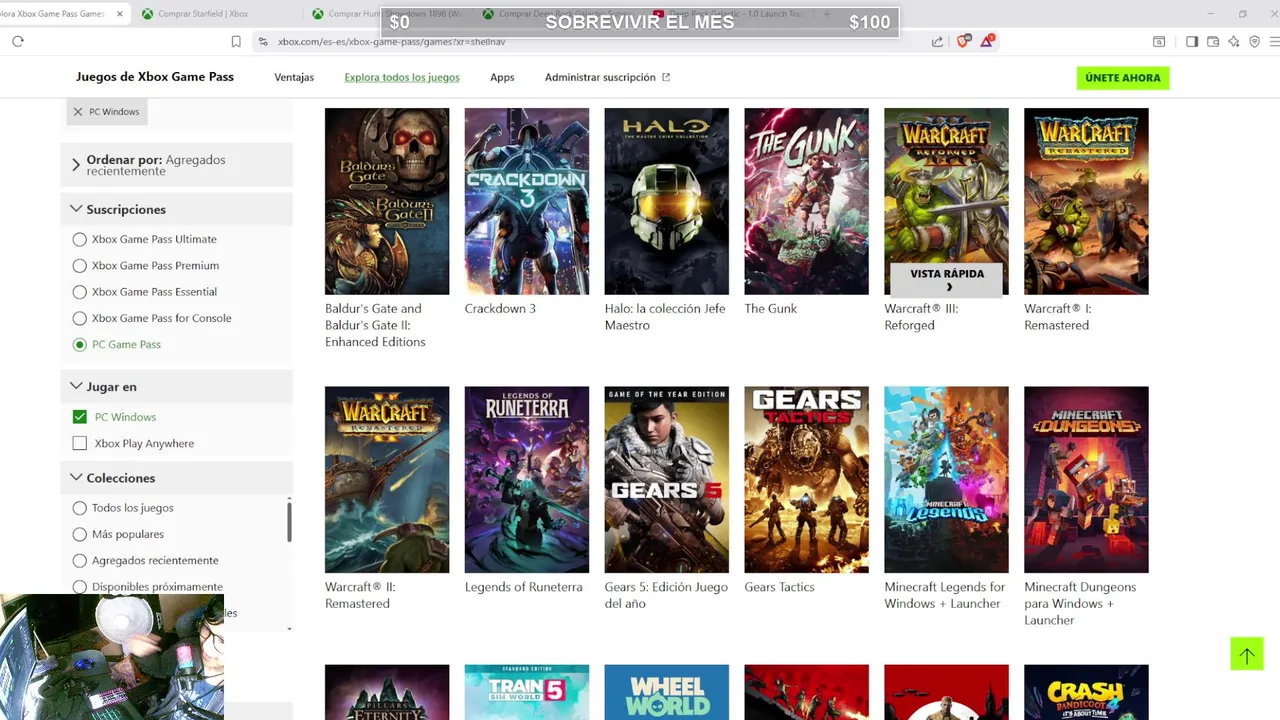Image resolution: width=1280 pixels, height=720 pixels.
Task: Click the ÚNETE AHORA button
Action: pos(1123,78)
